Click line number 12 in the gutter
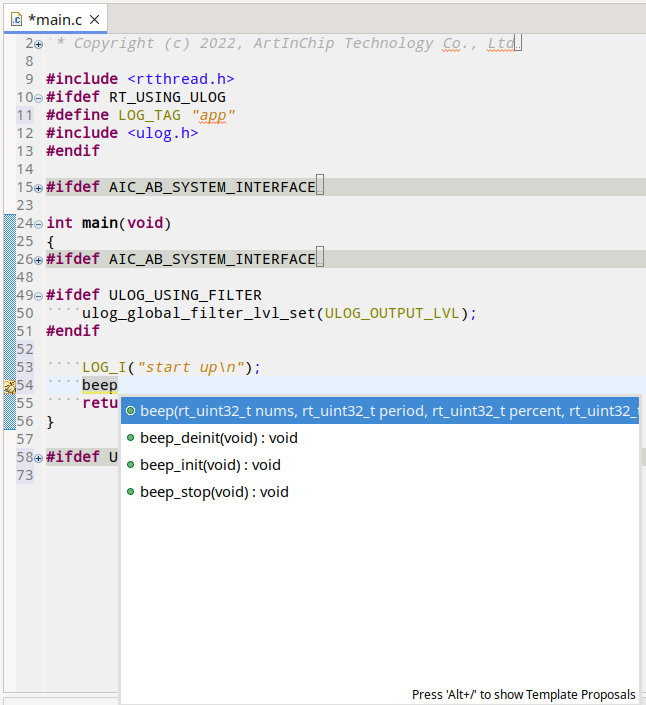Screen dimensions: 646x705 coord(25,134)
